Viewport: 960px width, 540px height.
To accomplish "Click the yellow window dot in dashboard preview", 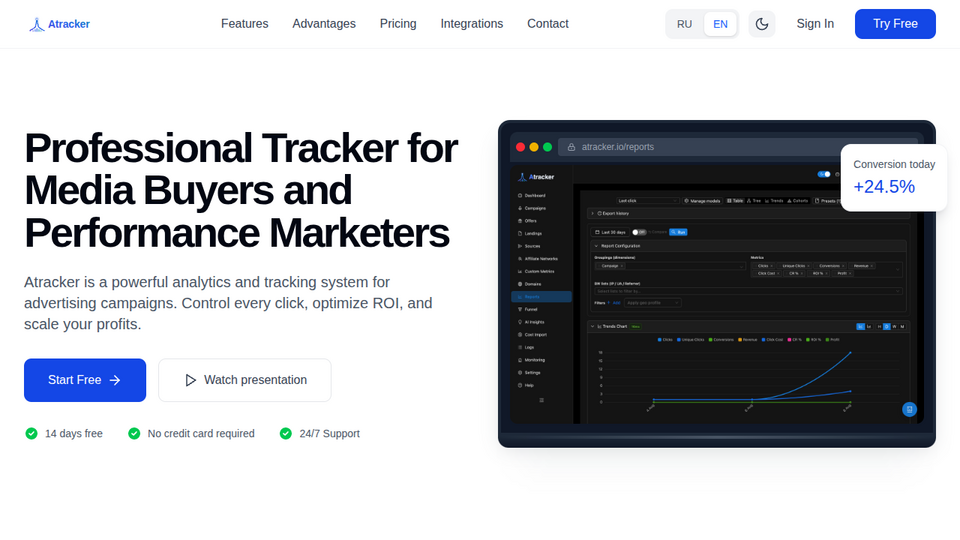I will click(x=534, y=147).
